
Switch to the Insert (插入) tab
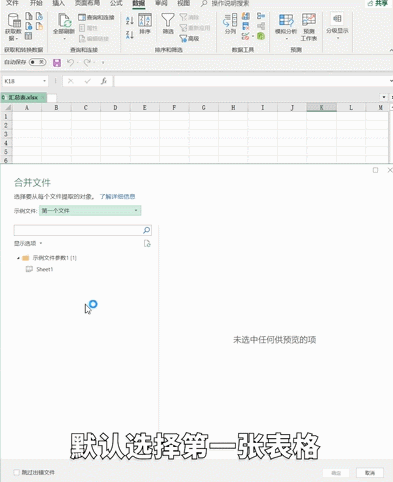59,3
